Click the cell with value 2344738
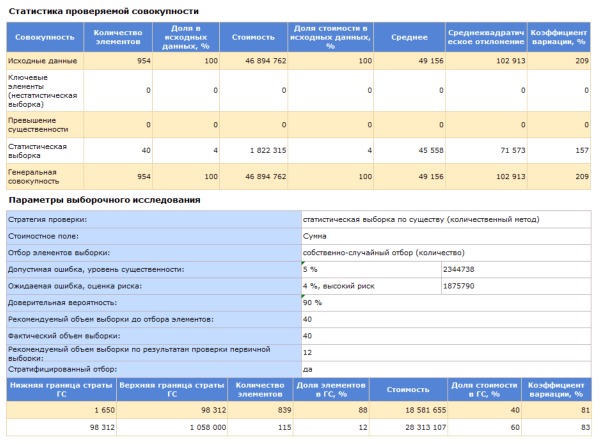This screenshot has height=444, width=600. point(516,269)
